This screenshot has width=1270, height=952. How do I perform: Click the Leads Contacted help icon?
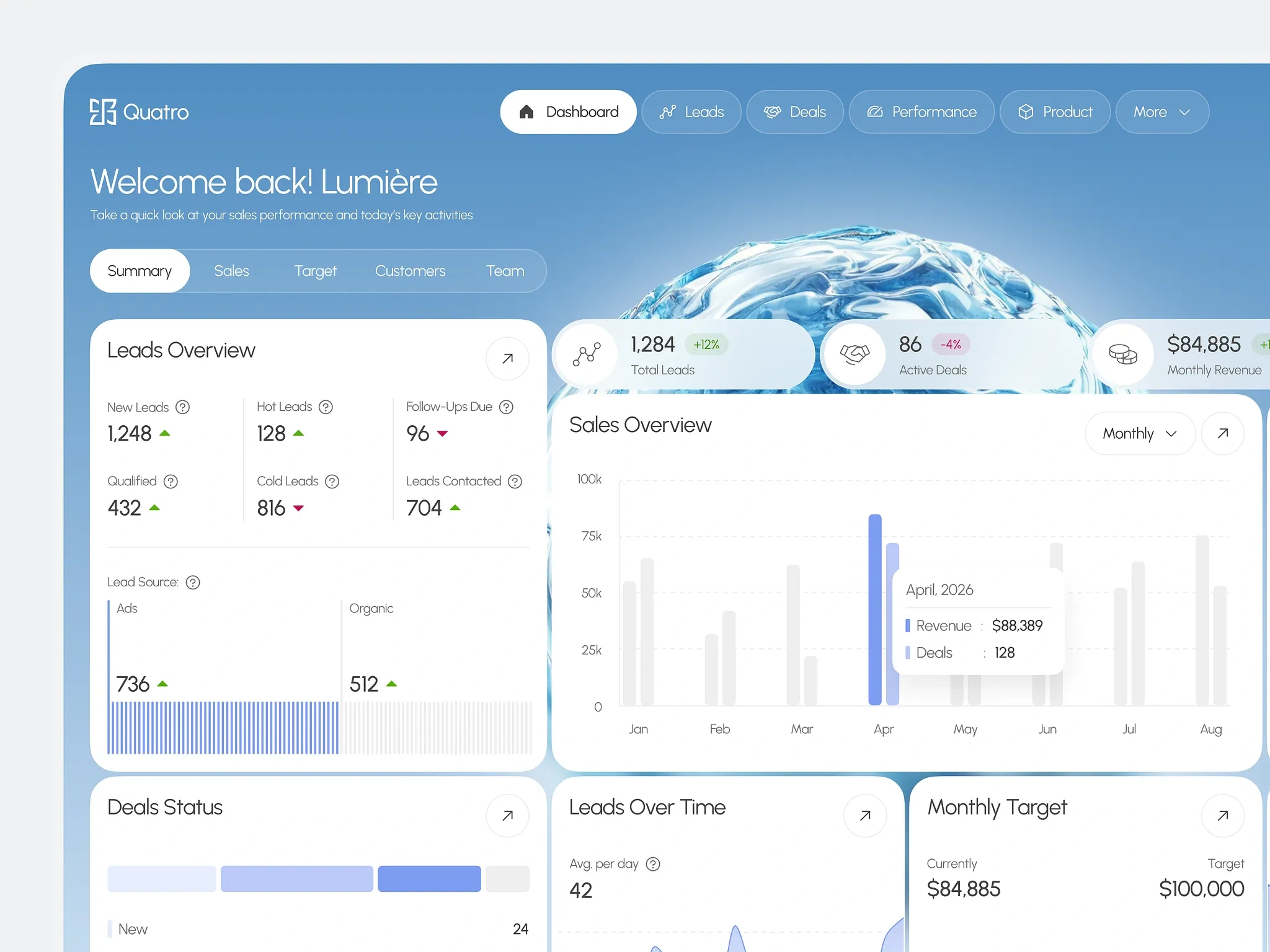[515, 482]
